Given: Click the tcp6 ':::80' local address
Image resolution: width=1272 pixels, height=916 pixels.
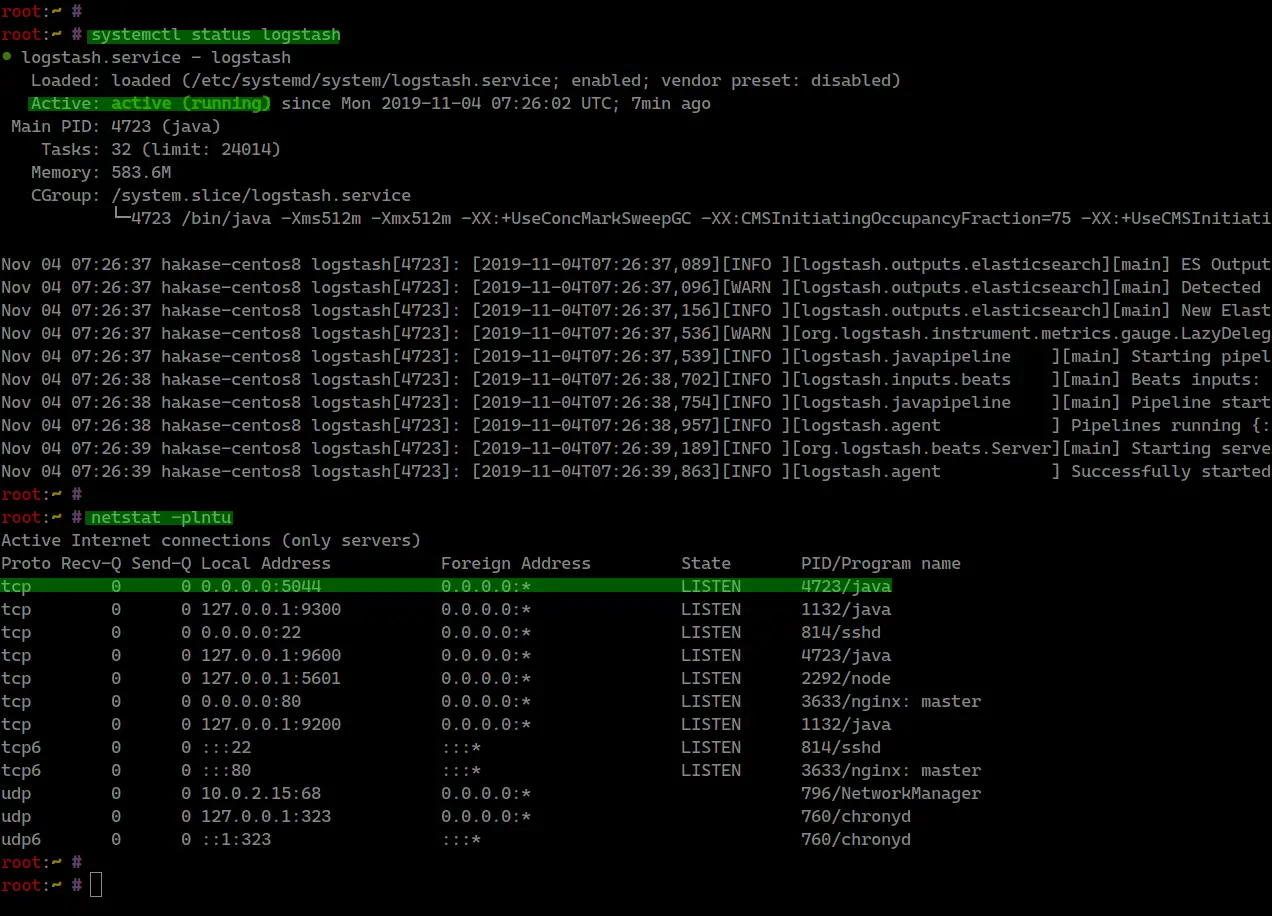Looking at the screenshot, I should coord(226,771).
